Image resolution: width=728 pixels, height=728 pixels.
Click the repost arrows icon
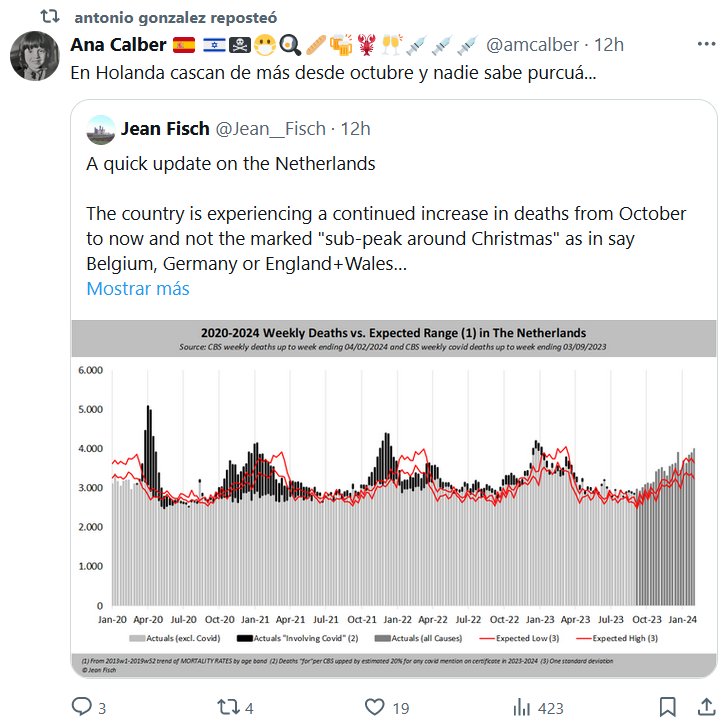[228, 707]
